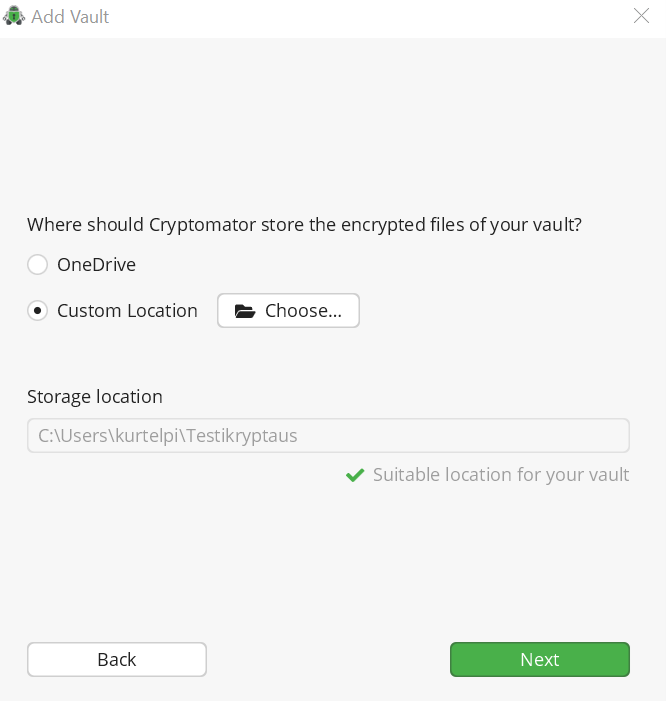Click the "Suitable location for your vault" message
The height and width of the screenshot is (701, 666).
coord(500,475)
